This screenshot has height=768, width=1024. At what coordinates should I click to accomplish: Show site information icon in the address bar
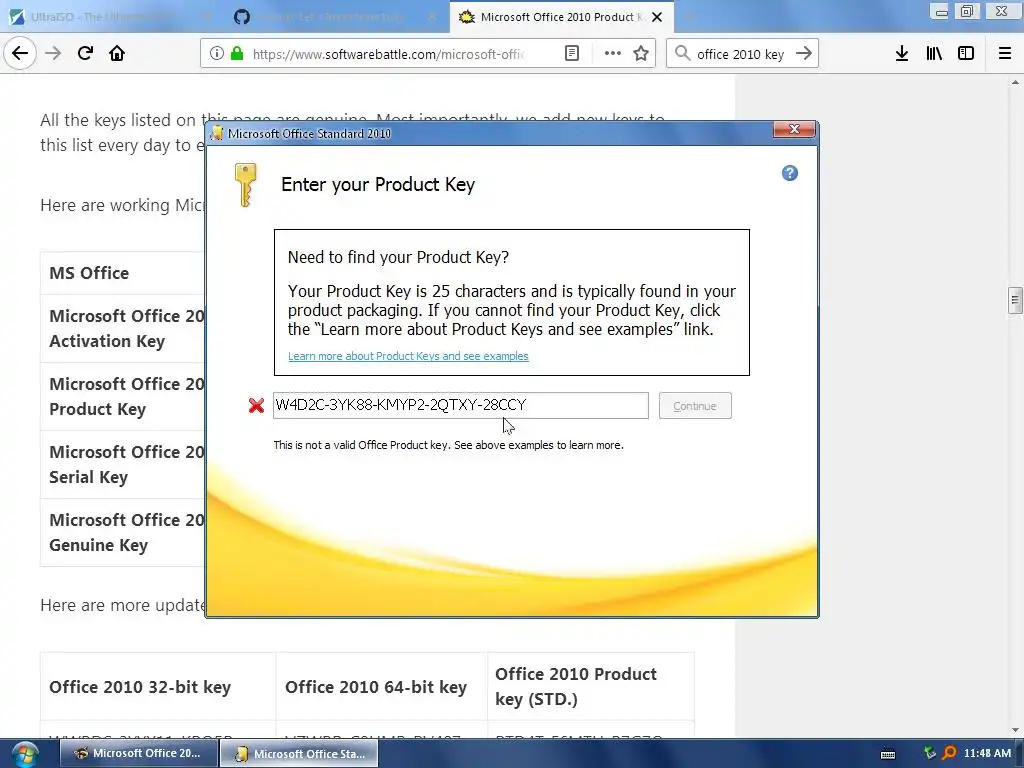pyautogui.click(x=217, y=54)
